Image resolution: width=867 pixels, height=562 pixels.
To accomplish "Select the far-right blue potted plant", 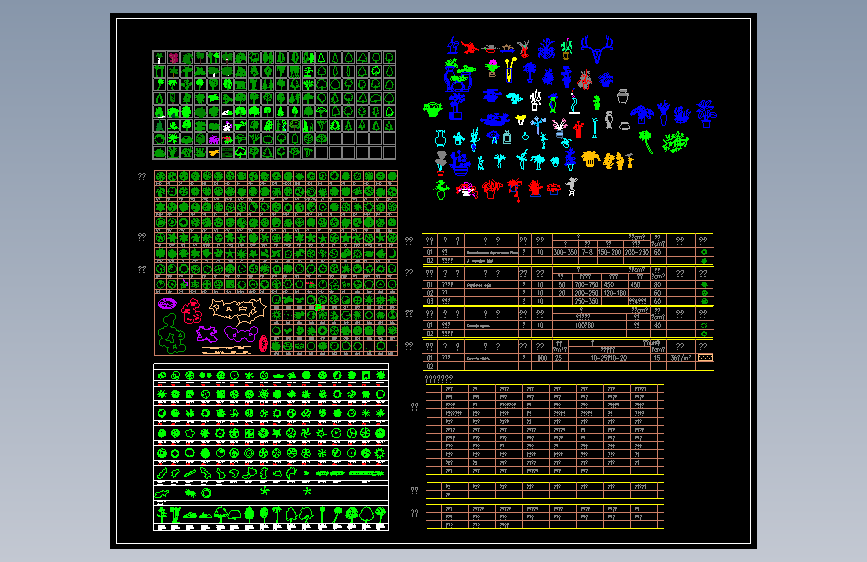I will [x=707, y=114].
